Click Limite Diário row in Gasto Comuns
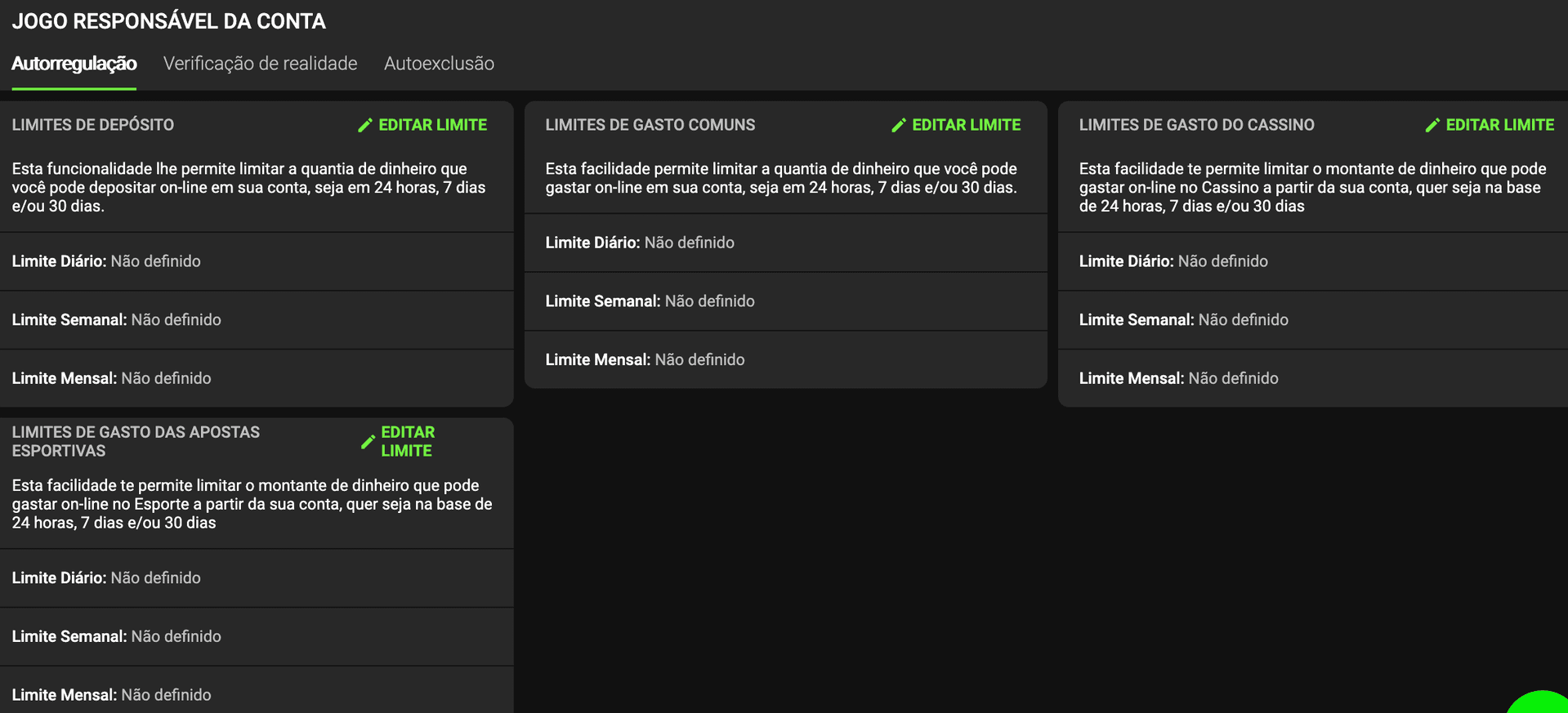1568x713 pixels. (x=785, y=243)
